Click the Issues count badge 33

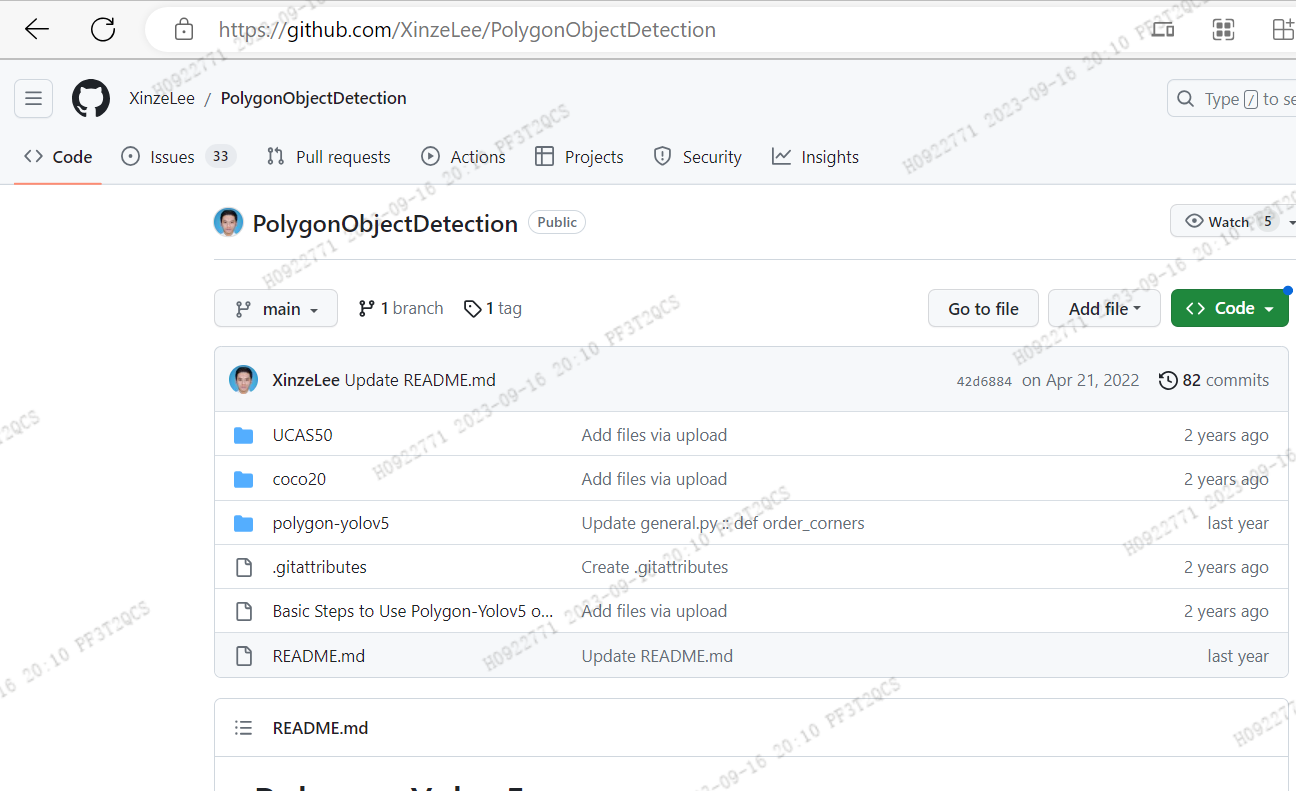221,156
